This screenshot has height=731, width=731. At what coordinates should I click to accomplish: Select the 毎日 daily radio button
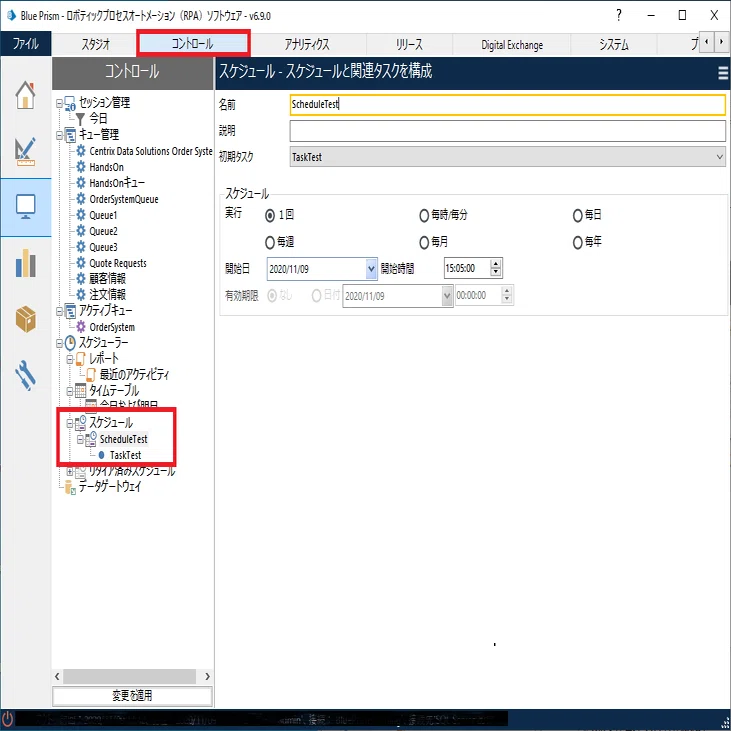point(578,215)
